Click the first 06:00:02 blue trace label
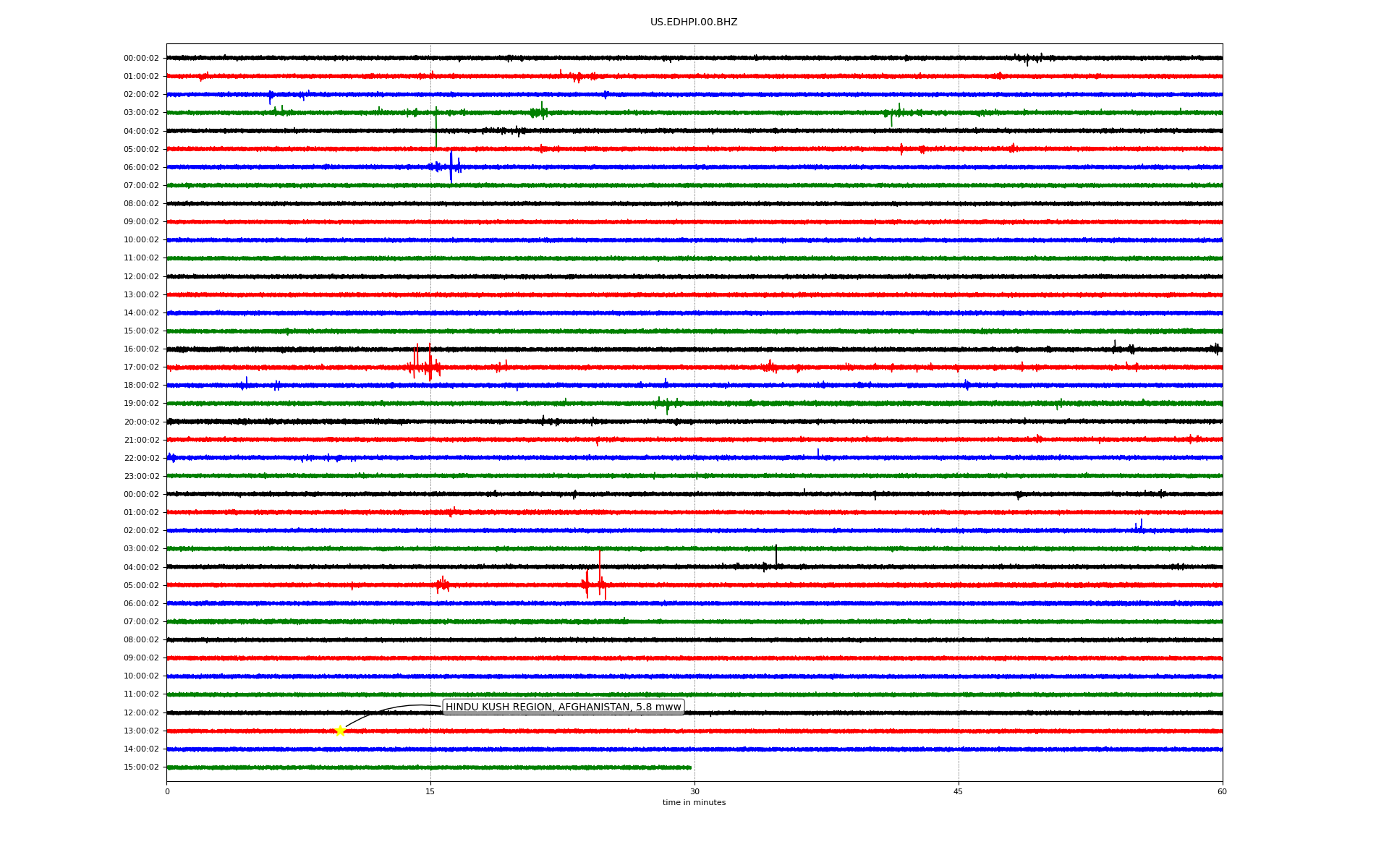The height and width of the screenshot is (868, 1389). [x=141, y=168]
